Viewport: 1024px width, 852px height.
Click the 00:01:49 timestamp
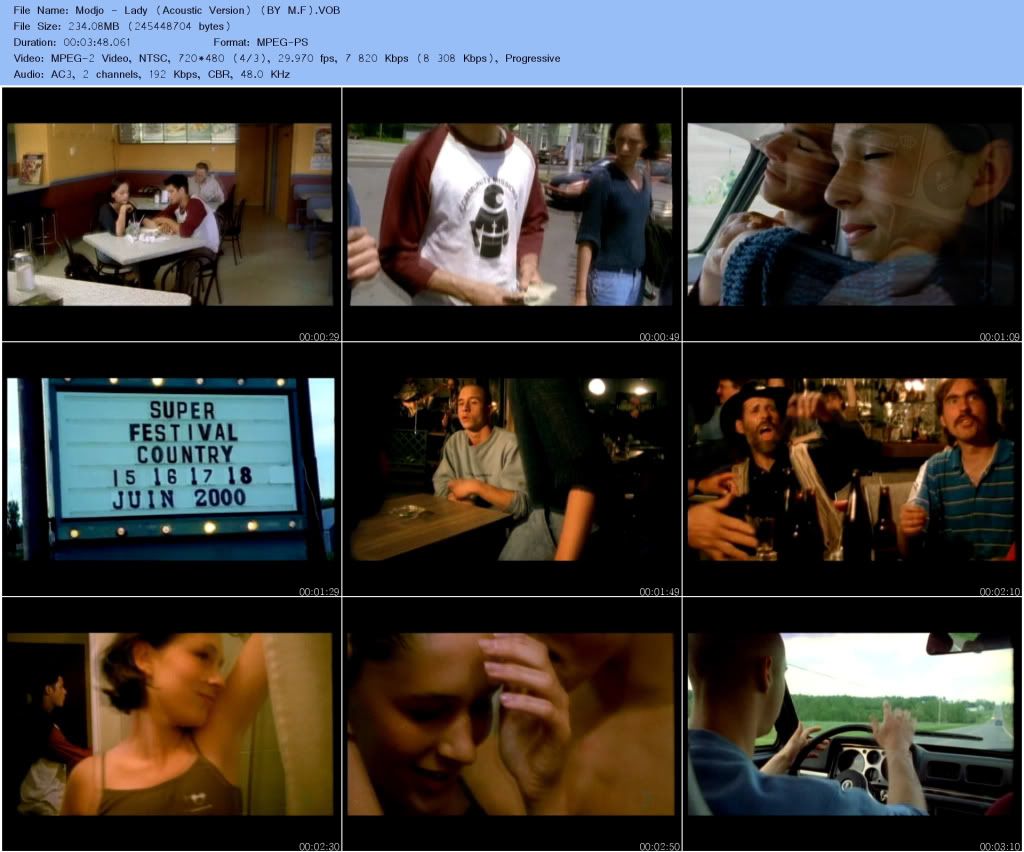click(659, 592)
